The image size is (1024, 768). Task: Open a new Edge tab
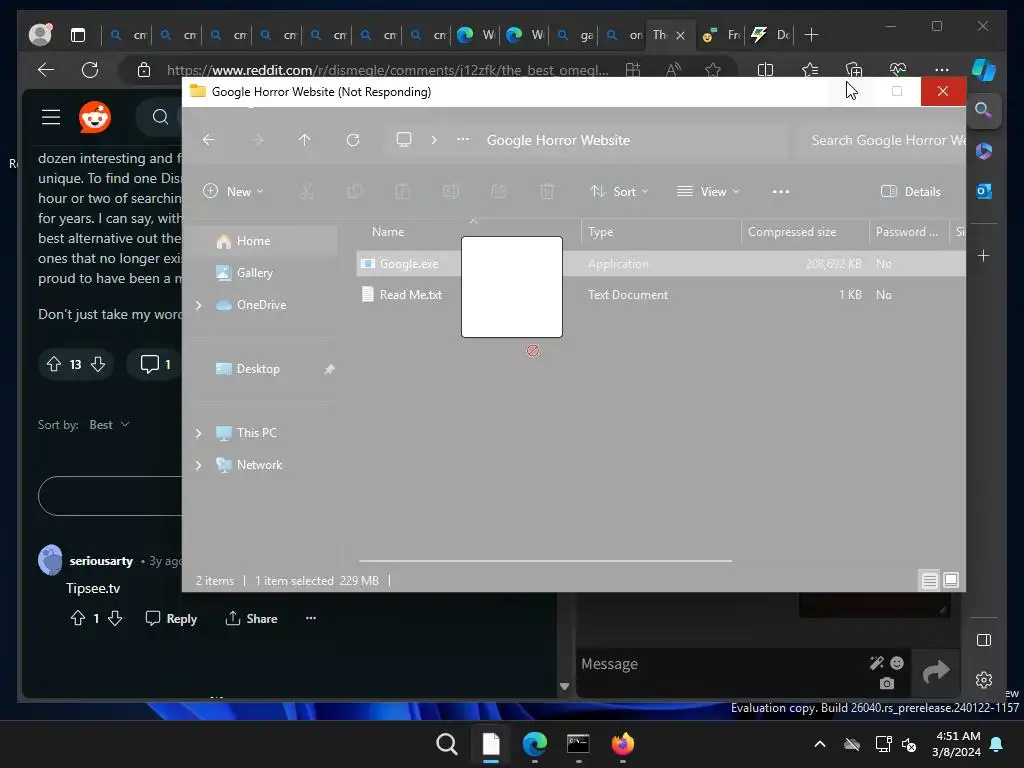click(811, 35)
